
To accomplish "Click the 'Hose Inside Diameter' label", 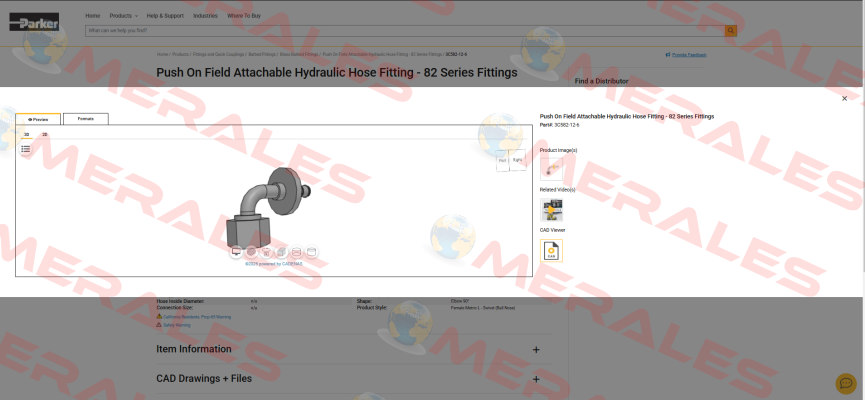I will coord(180,302).
